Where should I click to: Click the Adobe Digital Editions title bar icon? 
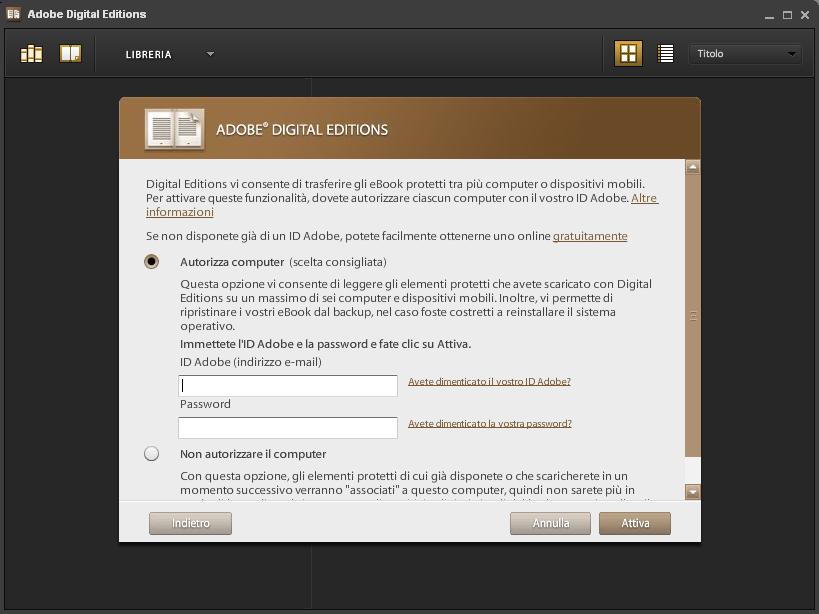[x=13, y=14]
